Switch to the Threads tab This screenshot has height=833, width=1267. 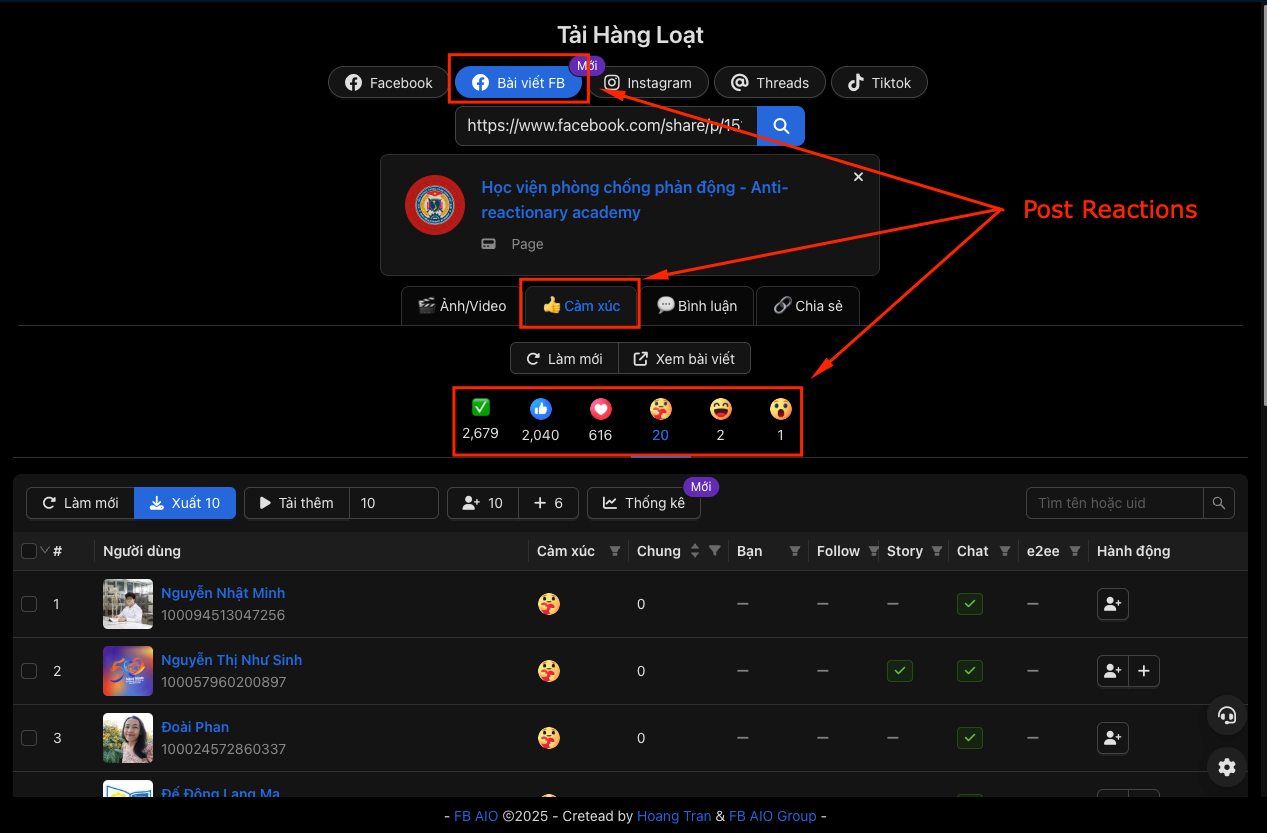[770, 83]
